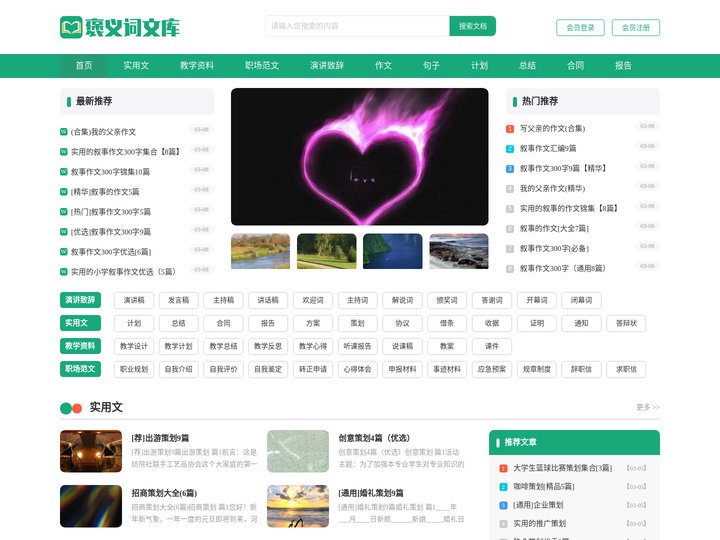Click rank badge beside 我的父亲作文(精华)
The width and height of the screenshot is (720, 540).
(x=510, y=189)
